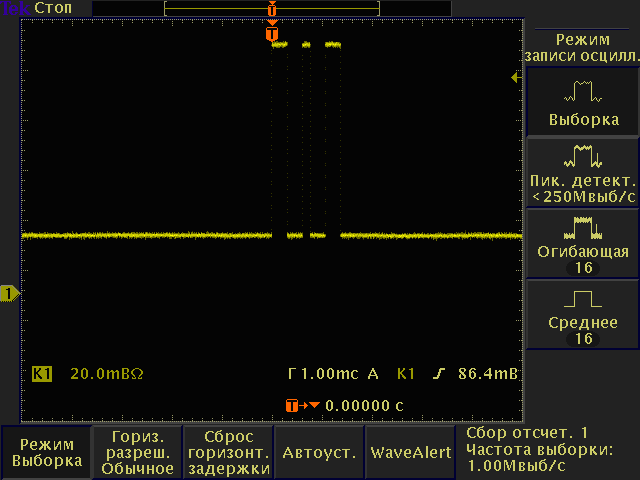Select the Среднее 16 averaging mode
Viewport: 640px width, 480px height.
(x=583, y=314)
